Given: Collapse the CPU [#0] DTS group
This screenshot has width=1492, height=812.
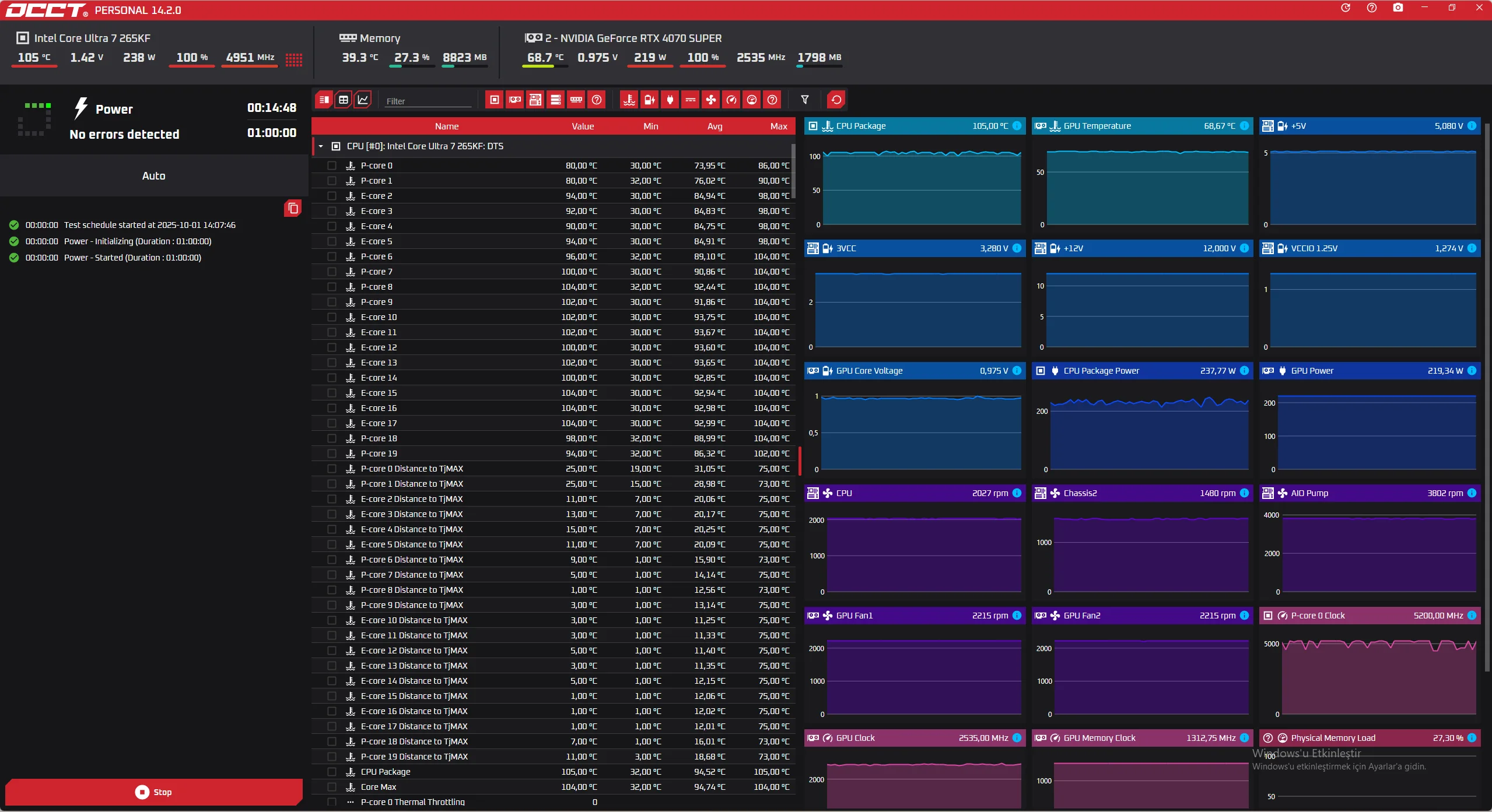Looking at the screenshot, I should [321, 146].
